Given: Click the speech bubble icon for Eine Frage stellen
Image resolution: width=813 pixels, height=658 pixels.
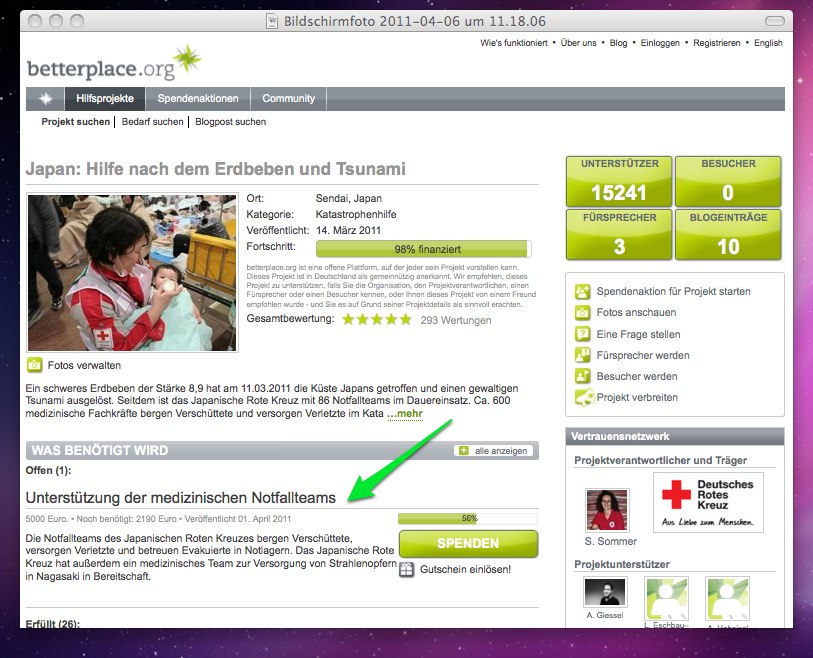Looking at the screenshot, I should coord(580,333).
